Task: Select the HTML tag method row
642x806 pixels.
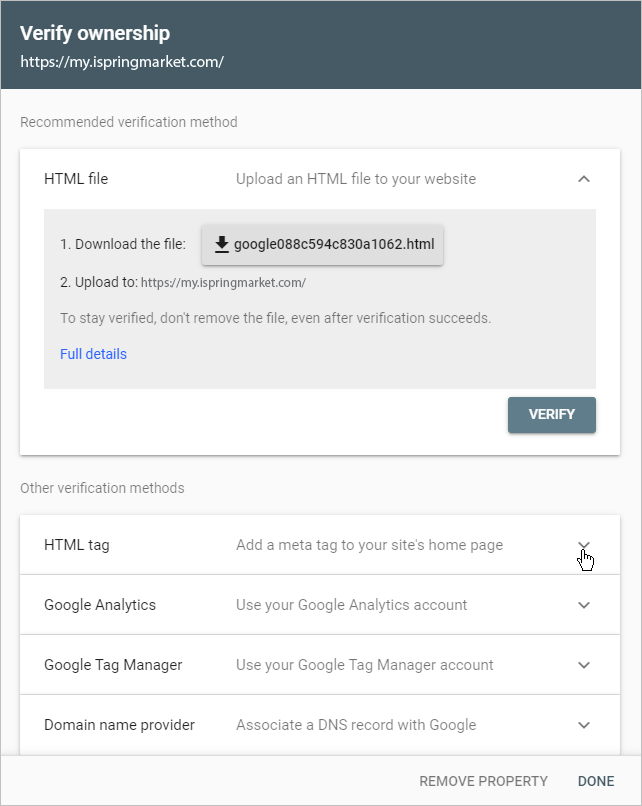Action: click(320, 545)
